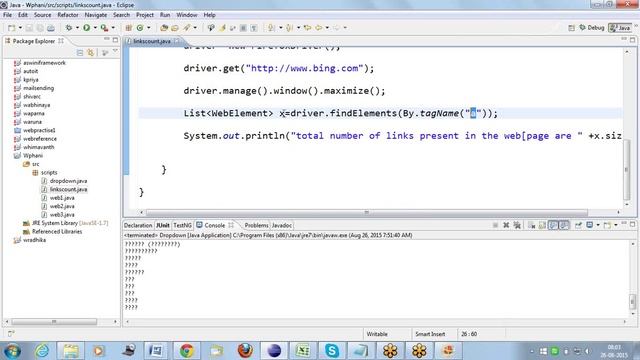Switch to the Problems tab
The width and height of the screenshot is (640, 360).
(x=256, y=225)
